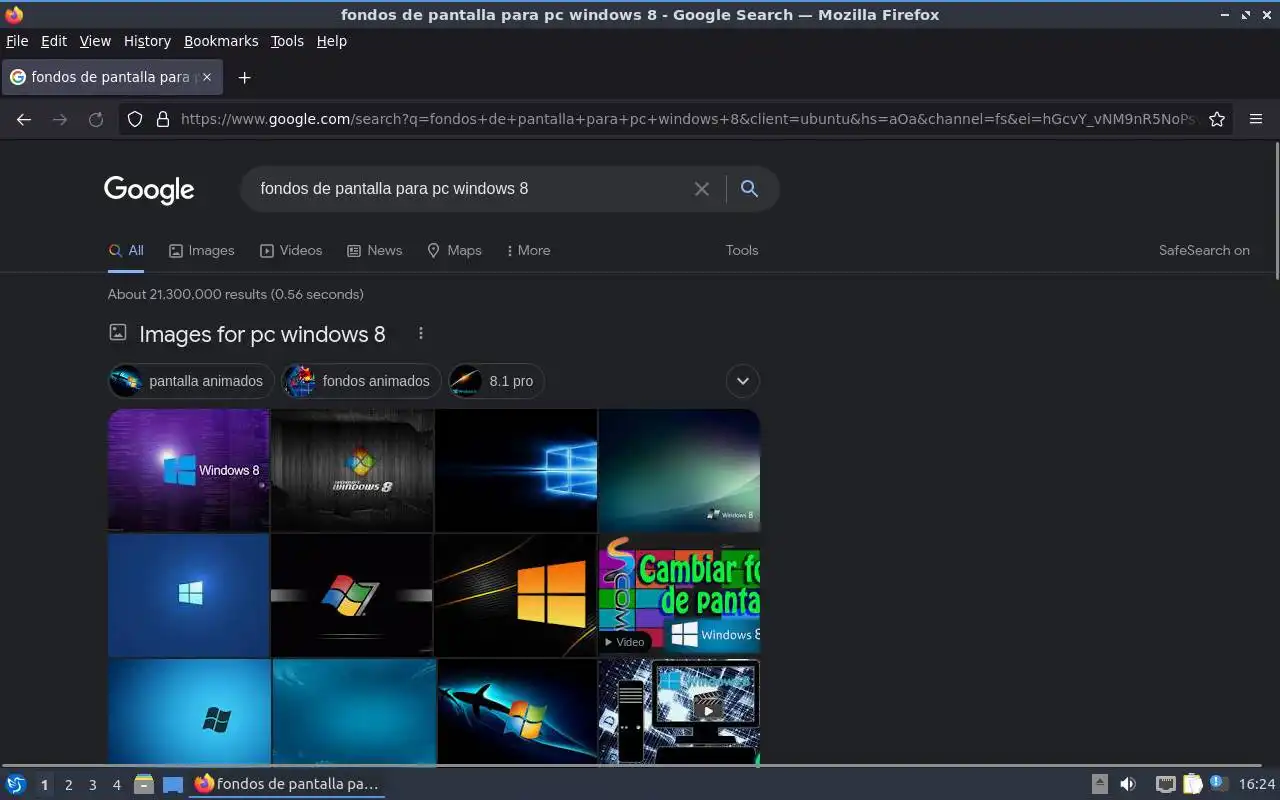Expand the image suggestion chips chevron

pos(742,381)
